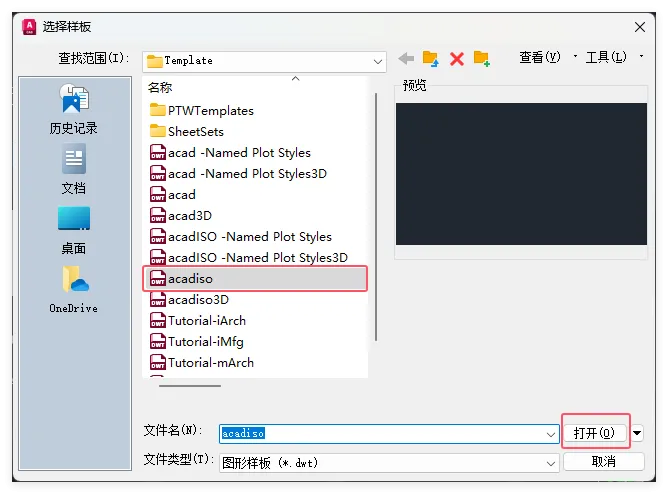Image resolution: width=668 pixels, height=494 pixels.
Task: Click the 取消 cancel button
Action: pyautogui.click(x=604, y=461)
